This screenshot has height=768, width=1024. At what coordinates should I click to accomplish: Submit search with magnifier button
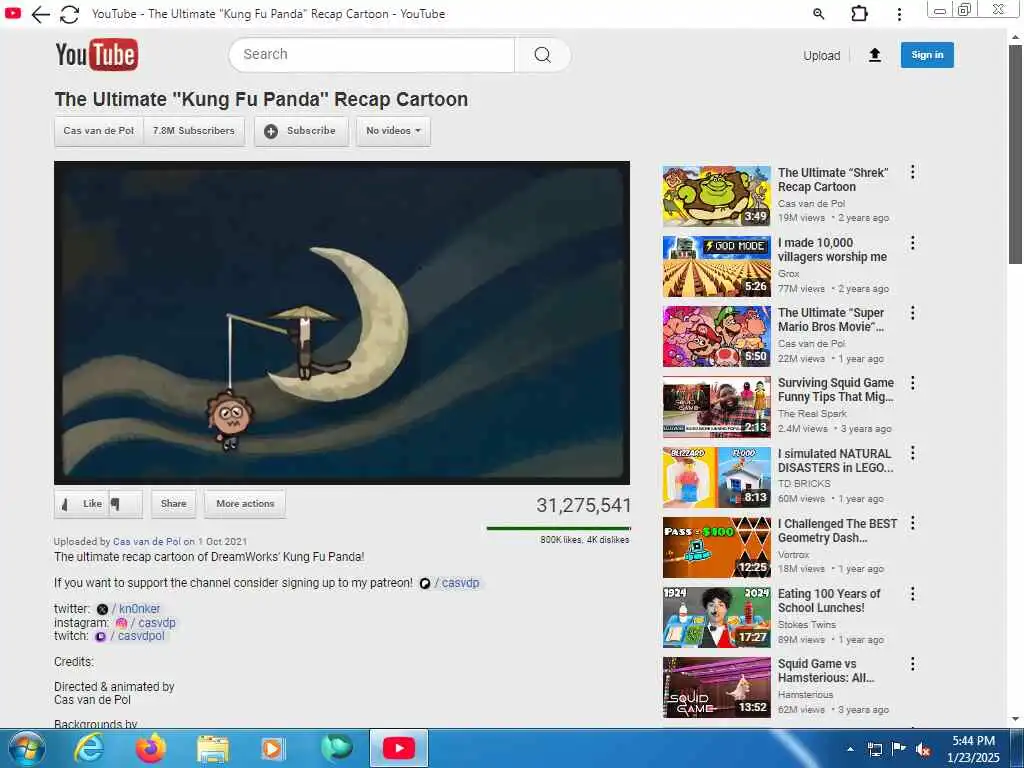tap(542, 55)
